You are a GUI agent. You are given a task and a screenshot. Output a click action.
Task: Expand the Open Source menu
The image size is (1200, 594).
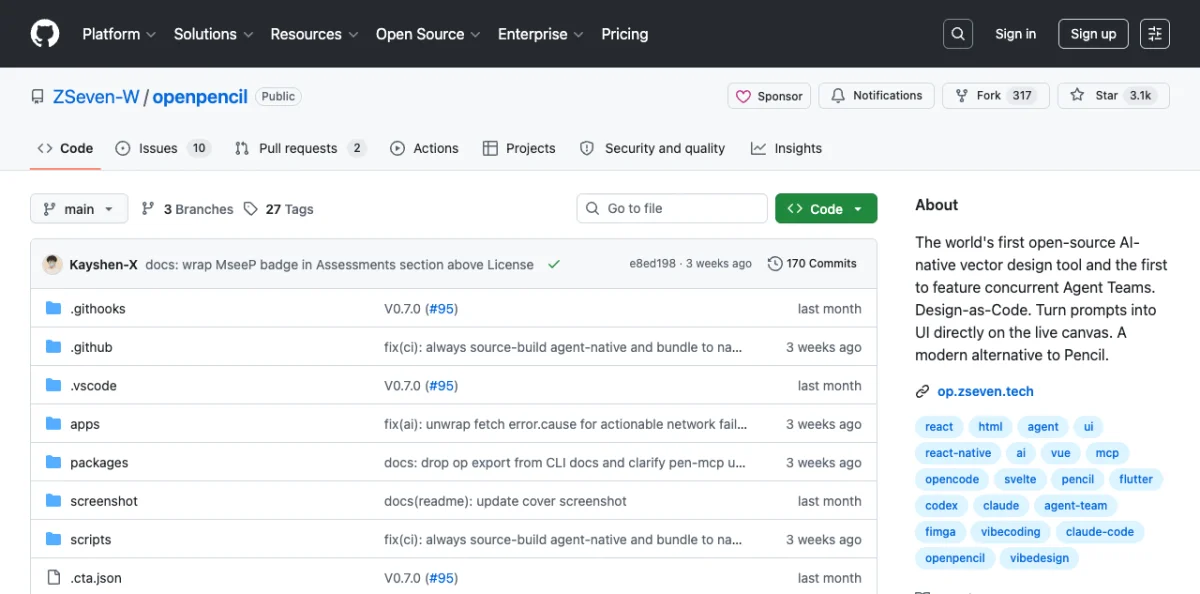click(428, 34)
